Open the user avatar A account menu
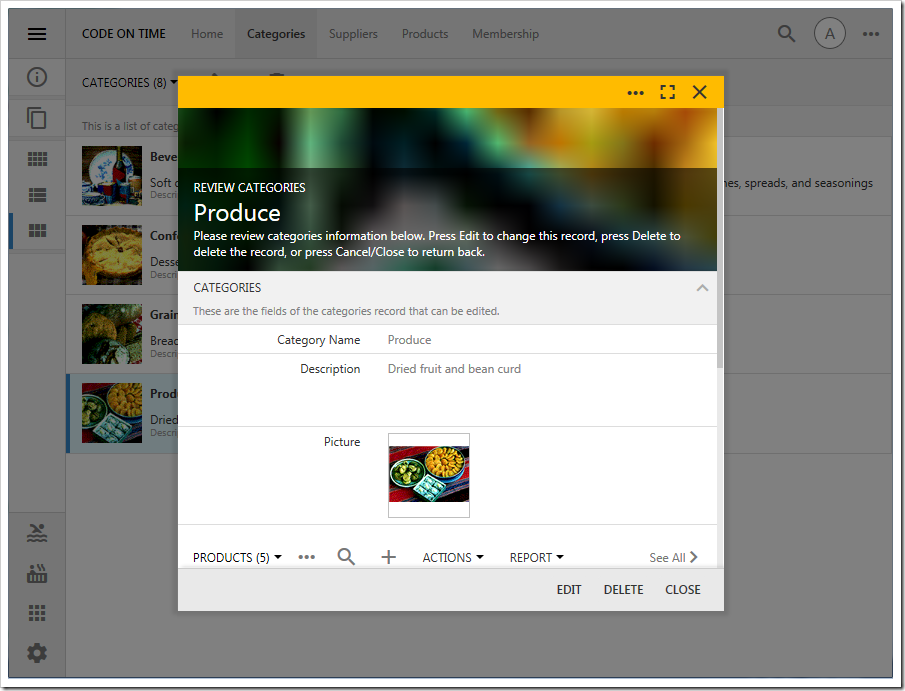The width and height of the screenshot is (905, 691). pyautogui.click(x=829, y=34)
